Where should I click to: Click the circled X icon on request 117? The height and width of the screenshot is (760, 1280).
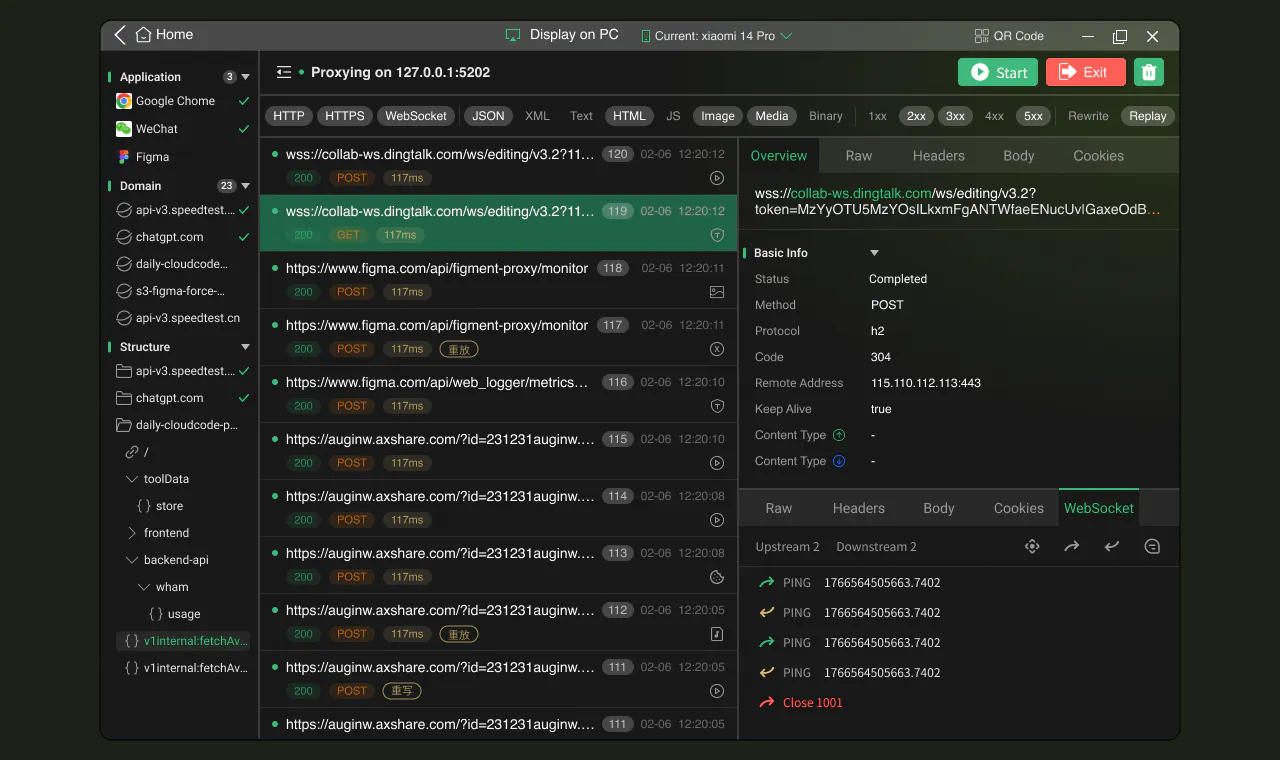(716, 349)
